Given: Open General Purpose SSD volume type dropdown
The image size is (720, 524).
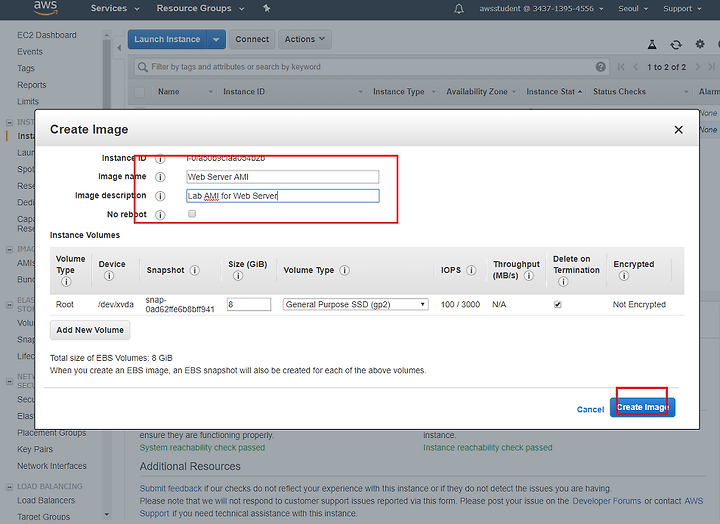Looking at the screenshot, I should tap(356, 304).
